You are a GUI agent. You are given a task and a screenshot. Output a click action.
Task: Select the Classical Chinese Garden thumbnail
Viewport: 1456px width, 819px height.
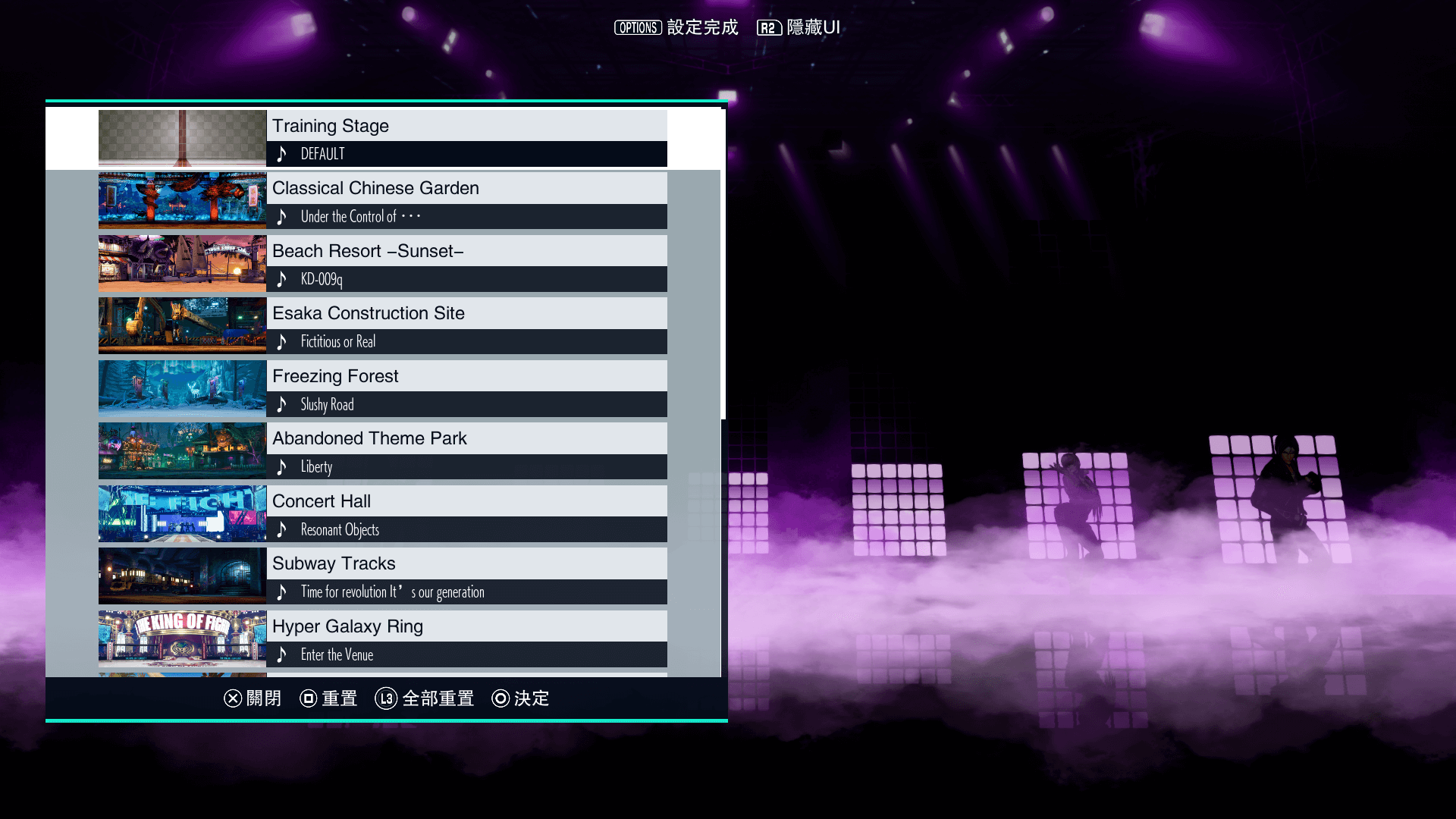183,201
